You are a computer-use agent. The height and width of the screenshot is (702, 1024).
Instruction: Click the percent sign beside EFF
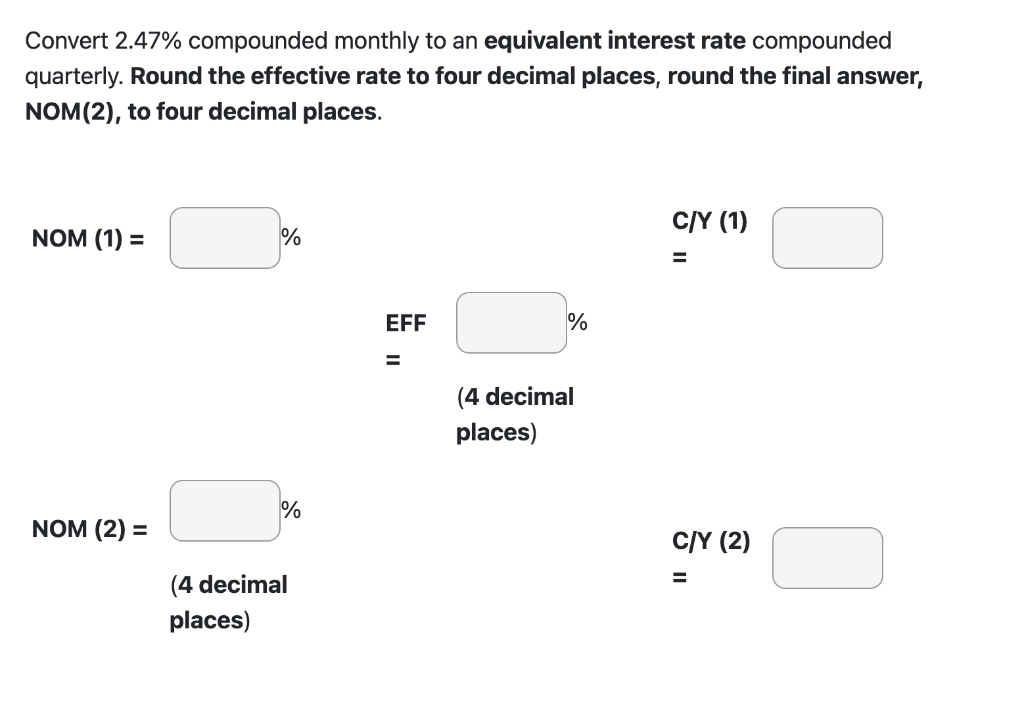click(576, 322)
